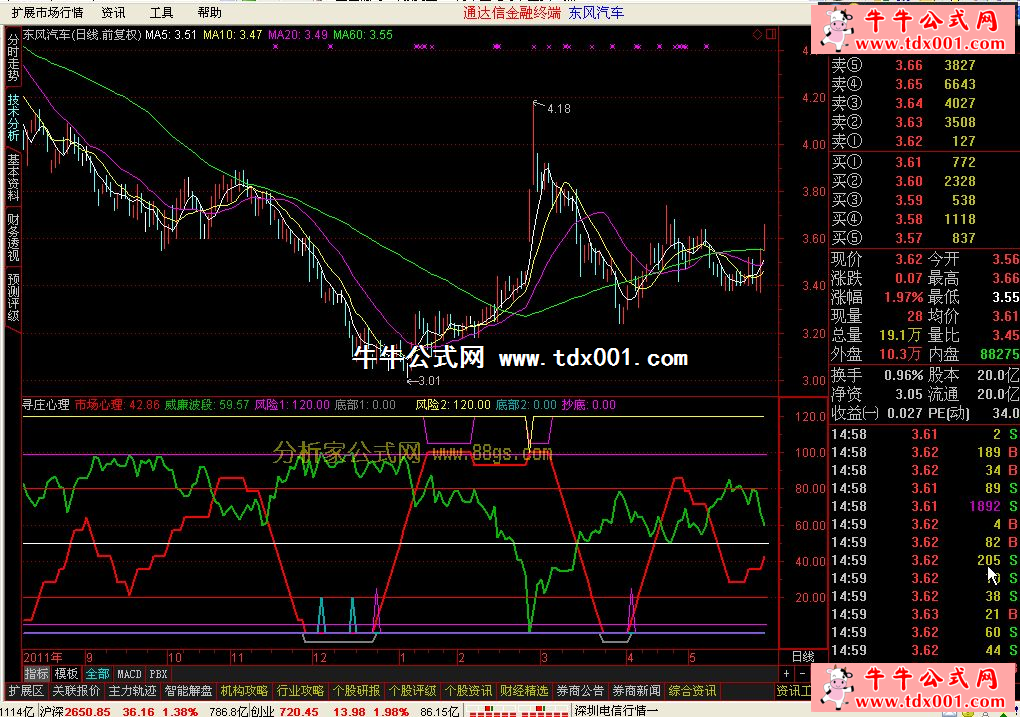Screen dimensions: 1020x717
Task: Select the 全部 indicator tab
Action: tap(98, 674)
